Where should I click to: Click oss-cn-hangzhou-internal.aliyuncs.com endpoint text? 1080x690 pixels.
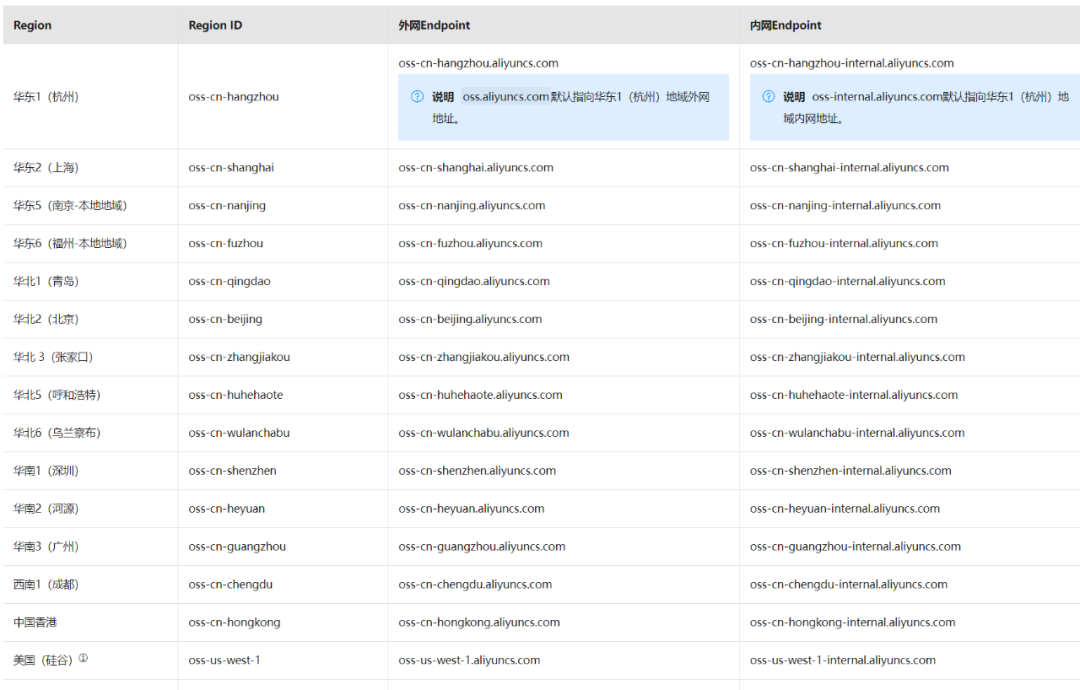pos(852,63)
